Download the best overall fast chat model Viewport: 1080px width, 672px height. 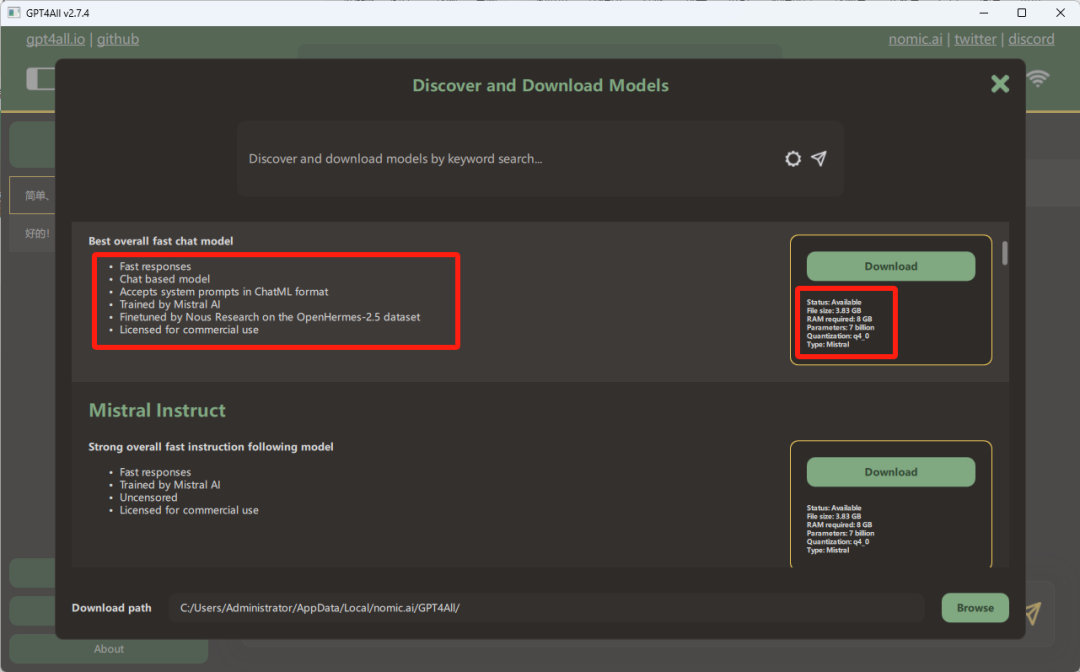click(891, 266)
